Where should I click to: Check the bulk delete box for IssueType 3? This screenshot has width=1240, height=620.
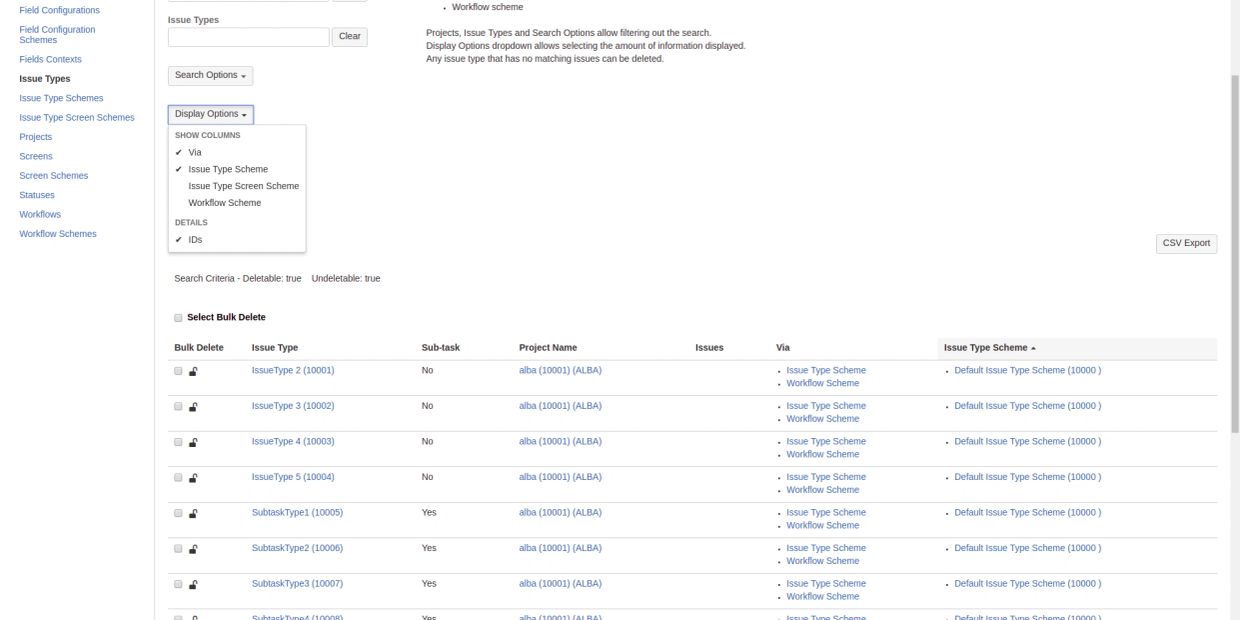pyautogui.click(x=178, y=407)
